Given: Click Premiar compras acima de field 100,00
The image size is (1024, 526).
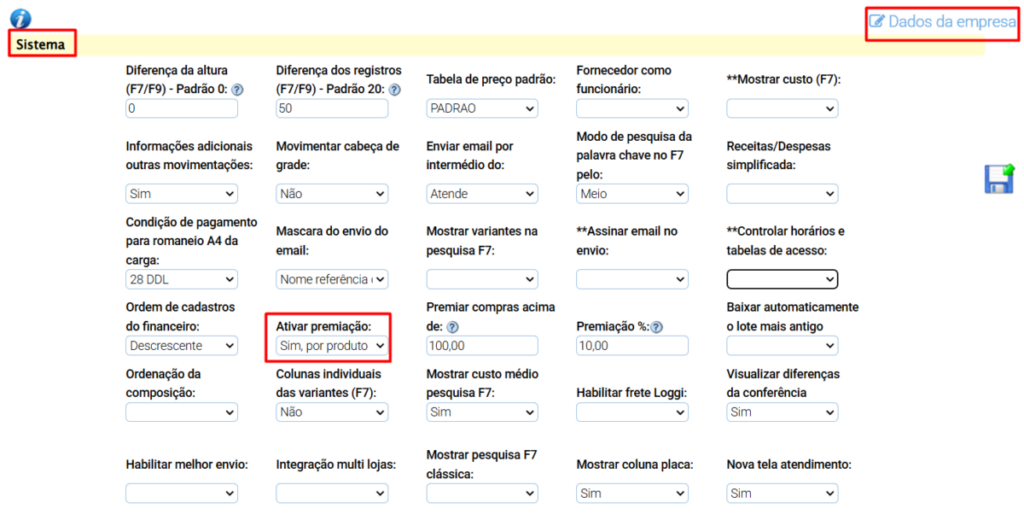Looking at the screenshot, I should [x=482, y=346].
